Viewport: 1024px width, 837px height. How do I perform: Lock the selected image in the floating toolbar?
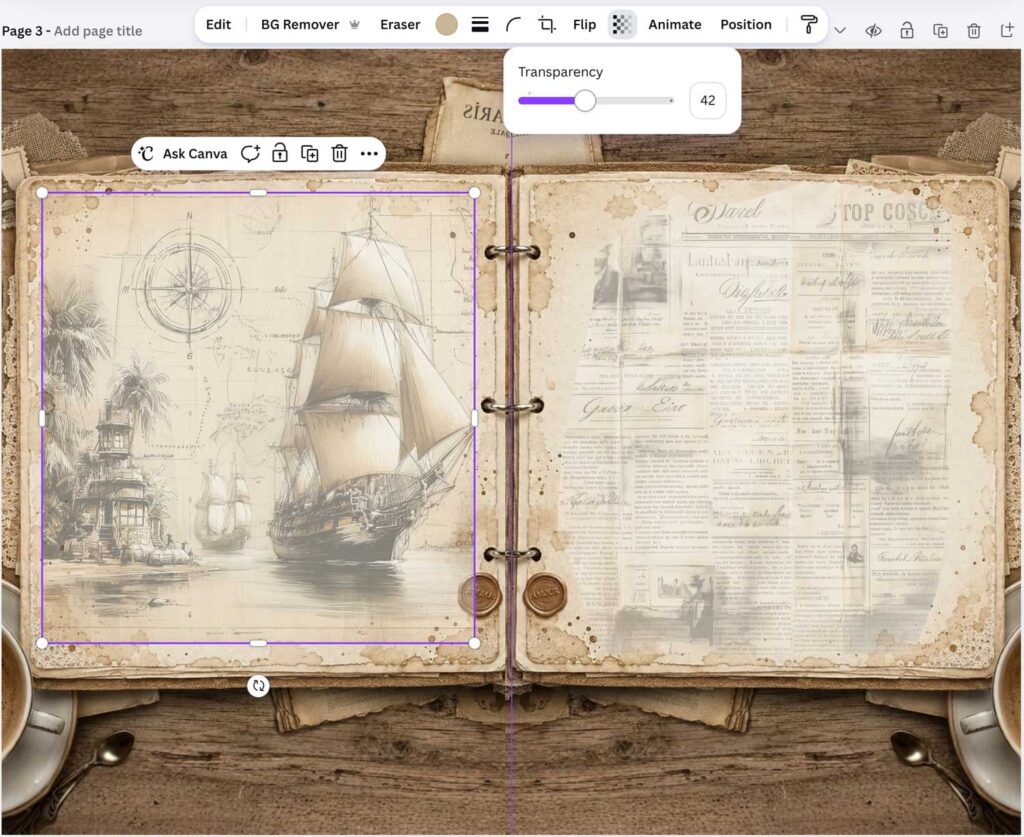click(280, 154)
